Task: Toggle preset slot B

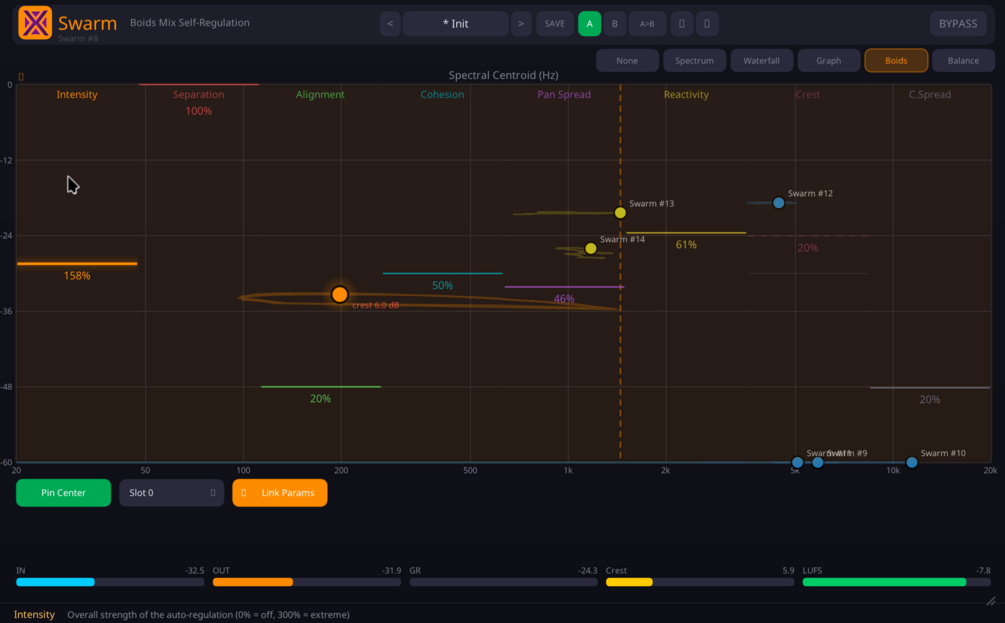Action: (615, 24)
